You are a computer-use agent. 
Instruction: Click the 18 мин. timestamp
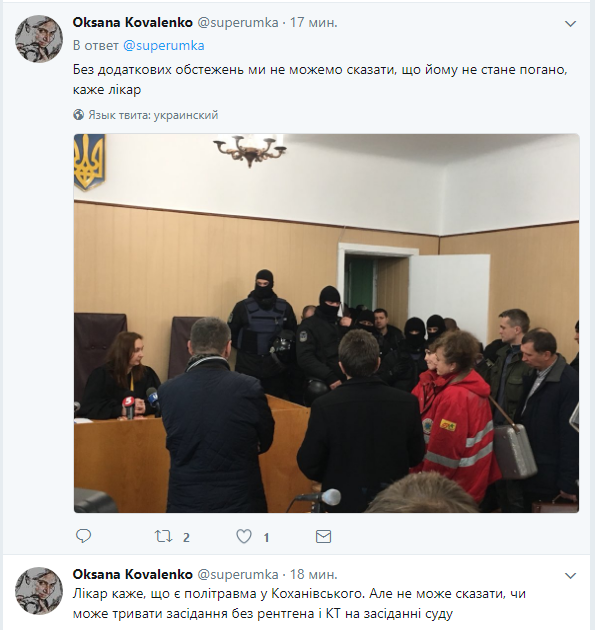coord(314,574)
